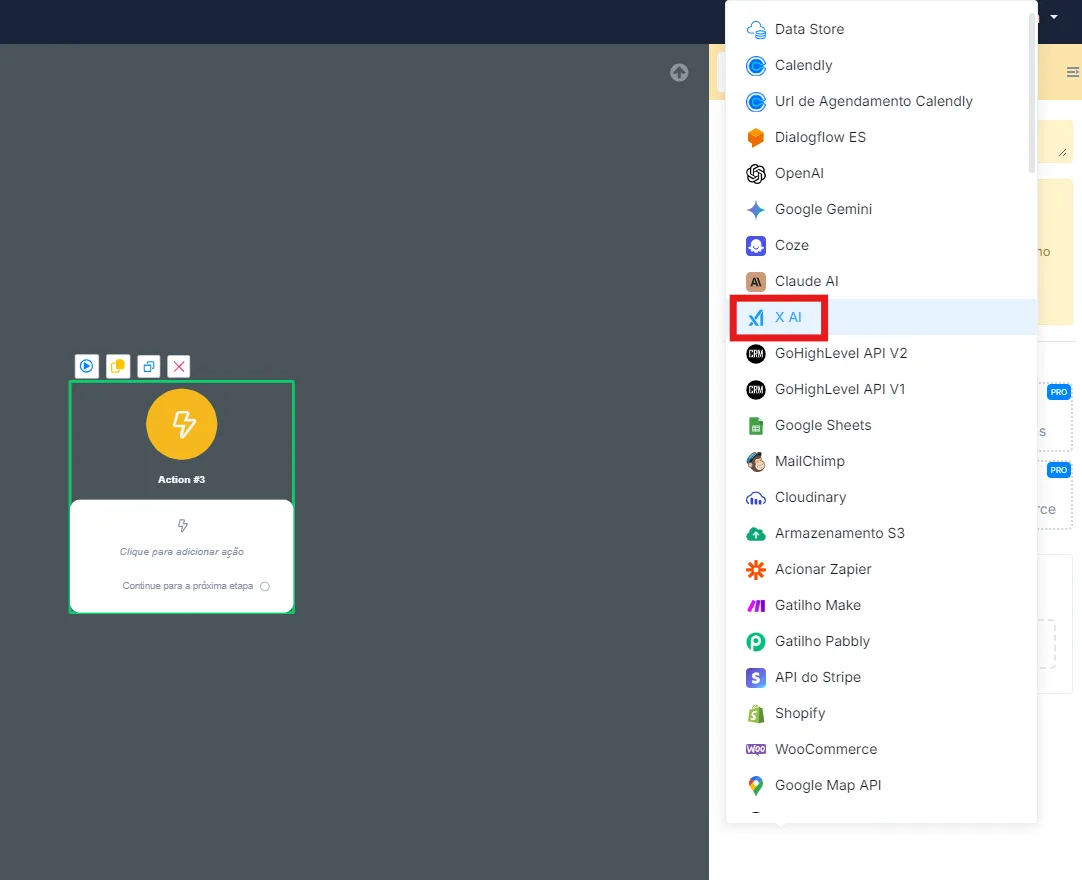This screenshot has width=1082, height=880.
Task: Click the GoHighLevel API V1 CRM icon
Action: pos(756,389)
